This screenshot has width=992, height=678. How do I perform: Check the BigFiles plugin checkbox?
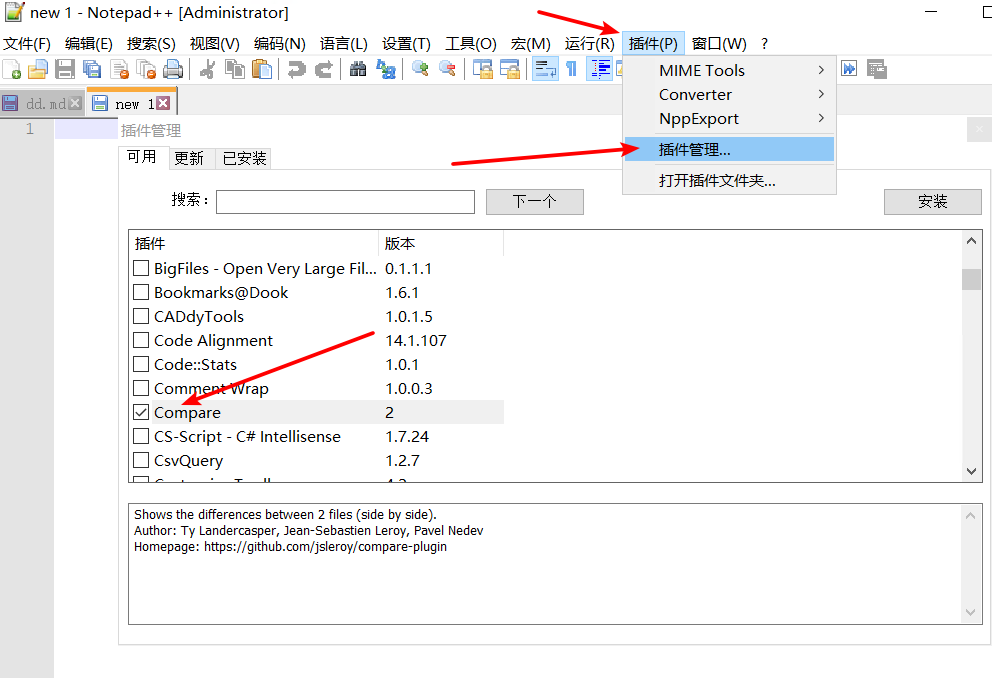(x=141, y=268)
